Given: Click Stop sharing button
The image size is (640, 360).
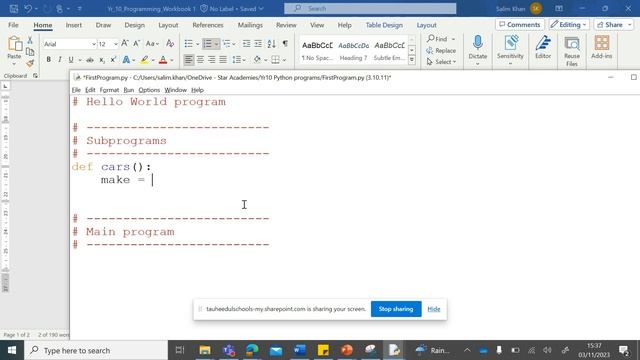Looking at the screenshot, I should (x=396, y=309).
